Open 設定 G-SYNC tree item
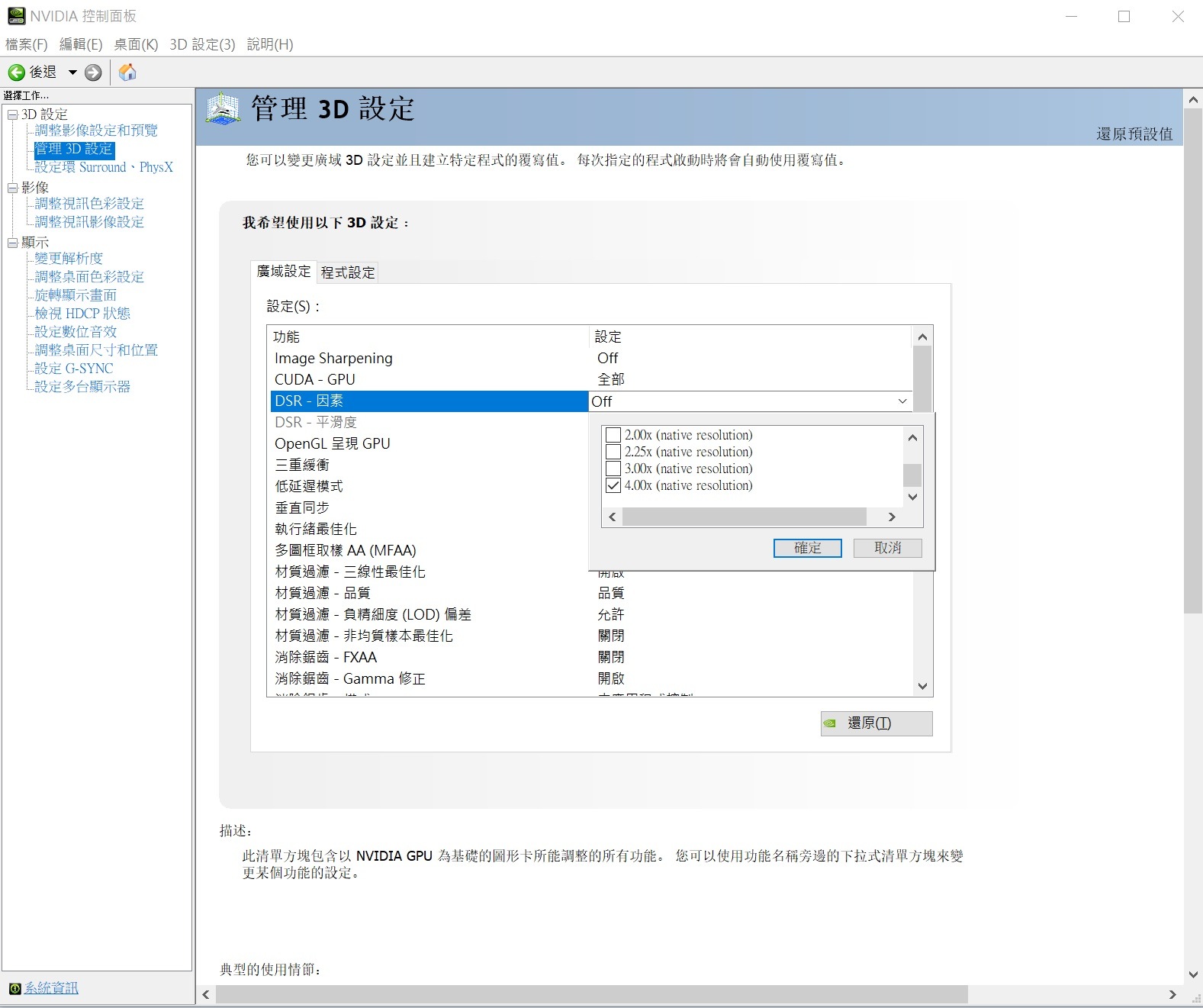The height and width of the screenshot is (1008, 1203). [x=74, y=369]
